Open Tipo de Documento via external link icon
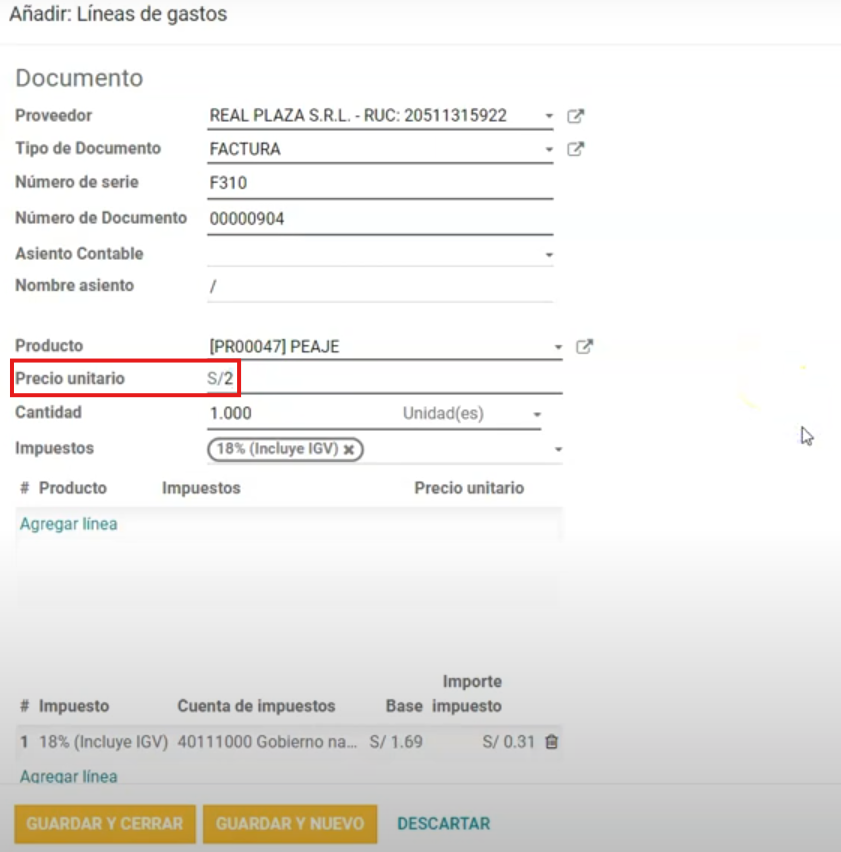 point(575,149)
